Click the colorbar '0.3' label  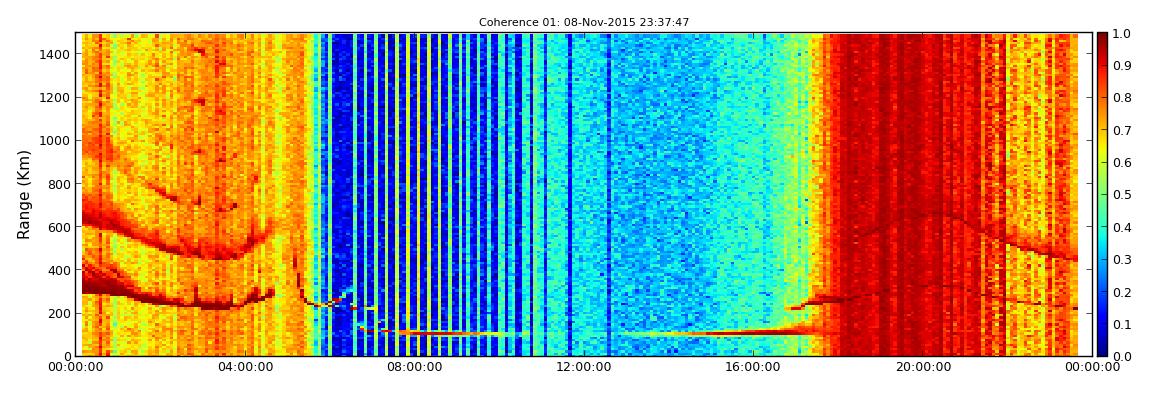tap(1122, 260)
